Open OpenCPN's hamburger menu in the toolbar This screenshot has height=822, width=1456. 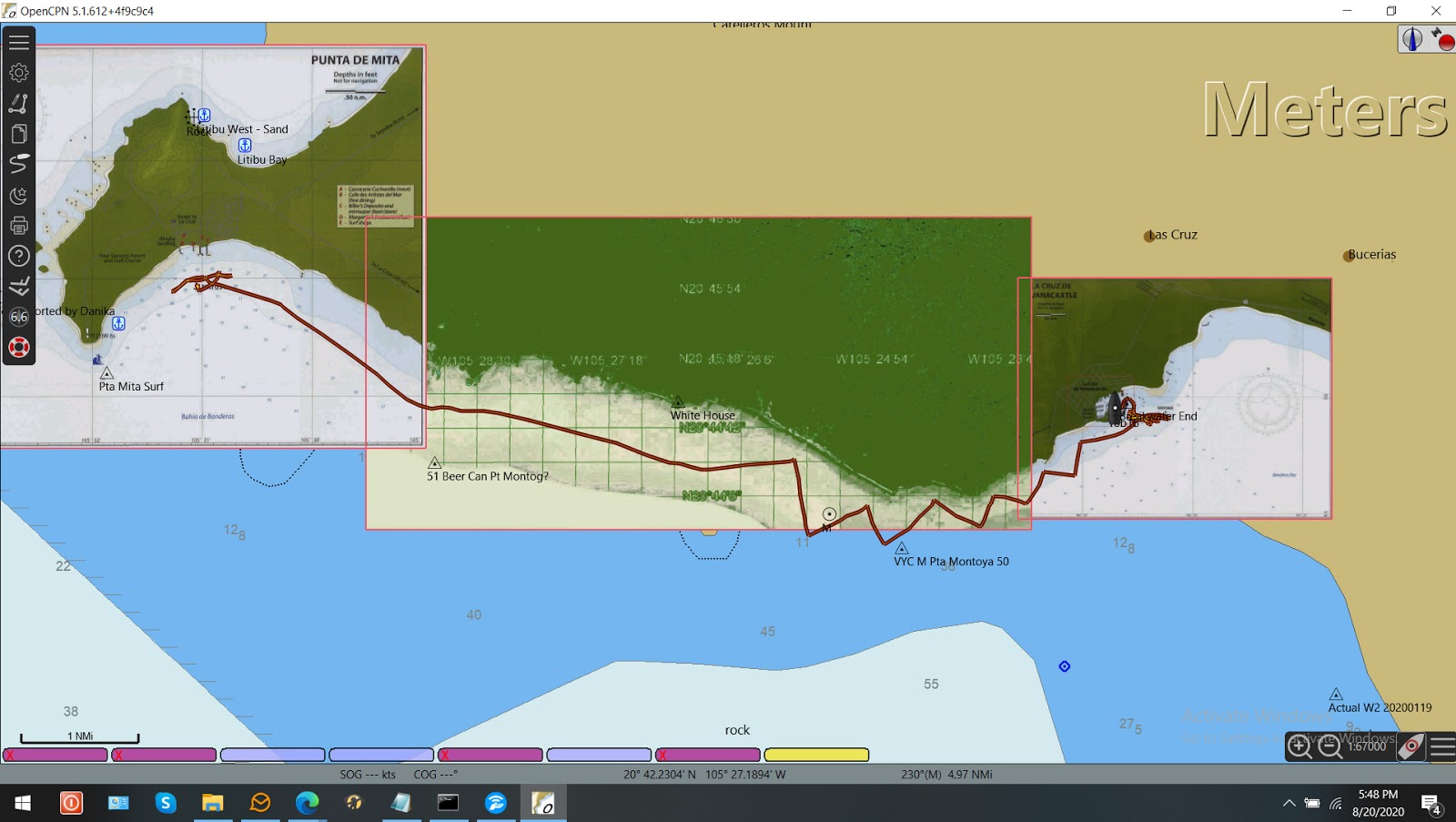tap(18, 41)
